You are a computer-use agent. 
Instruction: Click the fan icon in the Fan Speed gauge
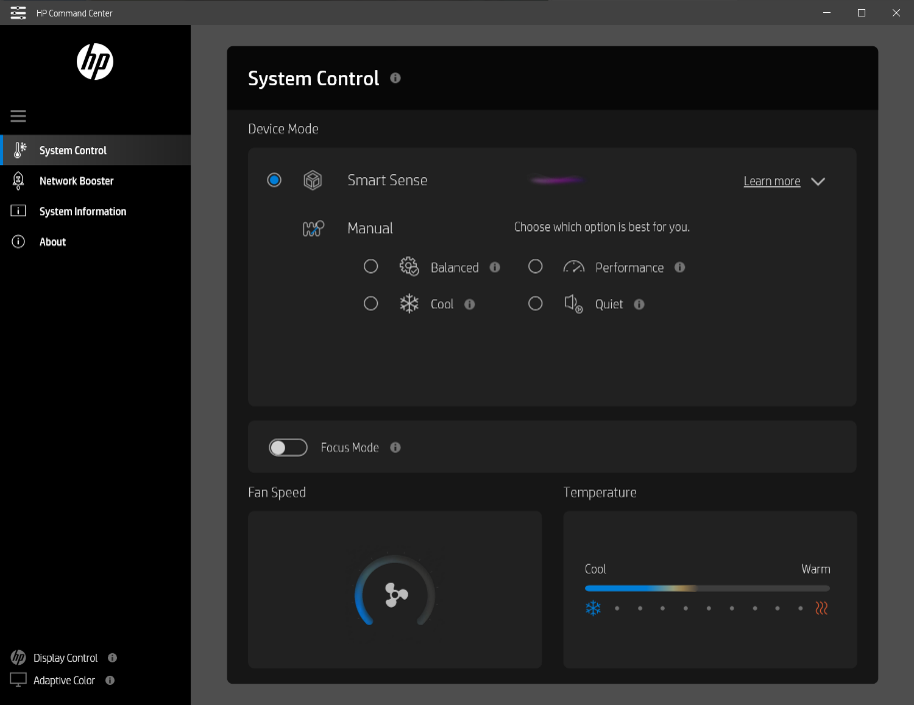pos(396,595)
